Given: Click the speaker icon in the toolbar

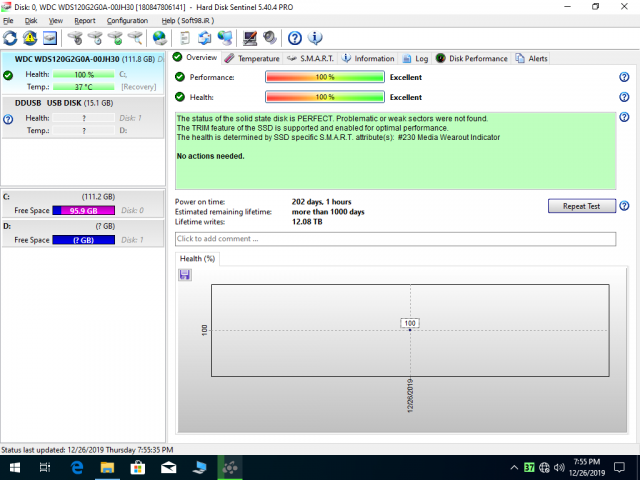Looking at the screenshot, I should 269,38.
